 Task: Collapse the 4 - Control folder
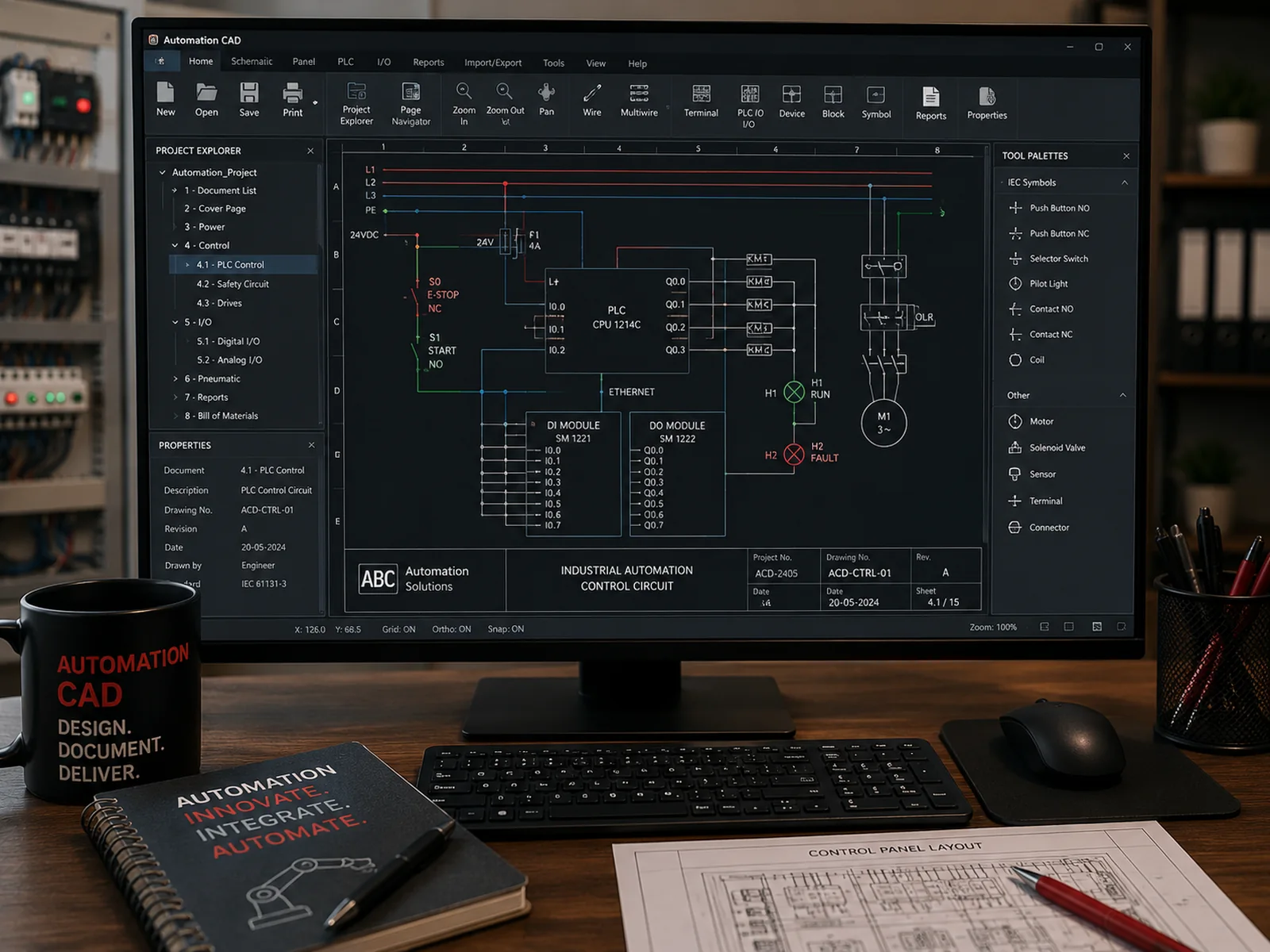click(x=175, y=245)
